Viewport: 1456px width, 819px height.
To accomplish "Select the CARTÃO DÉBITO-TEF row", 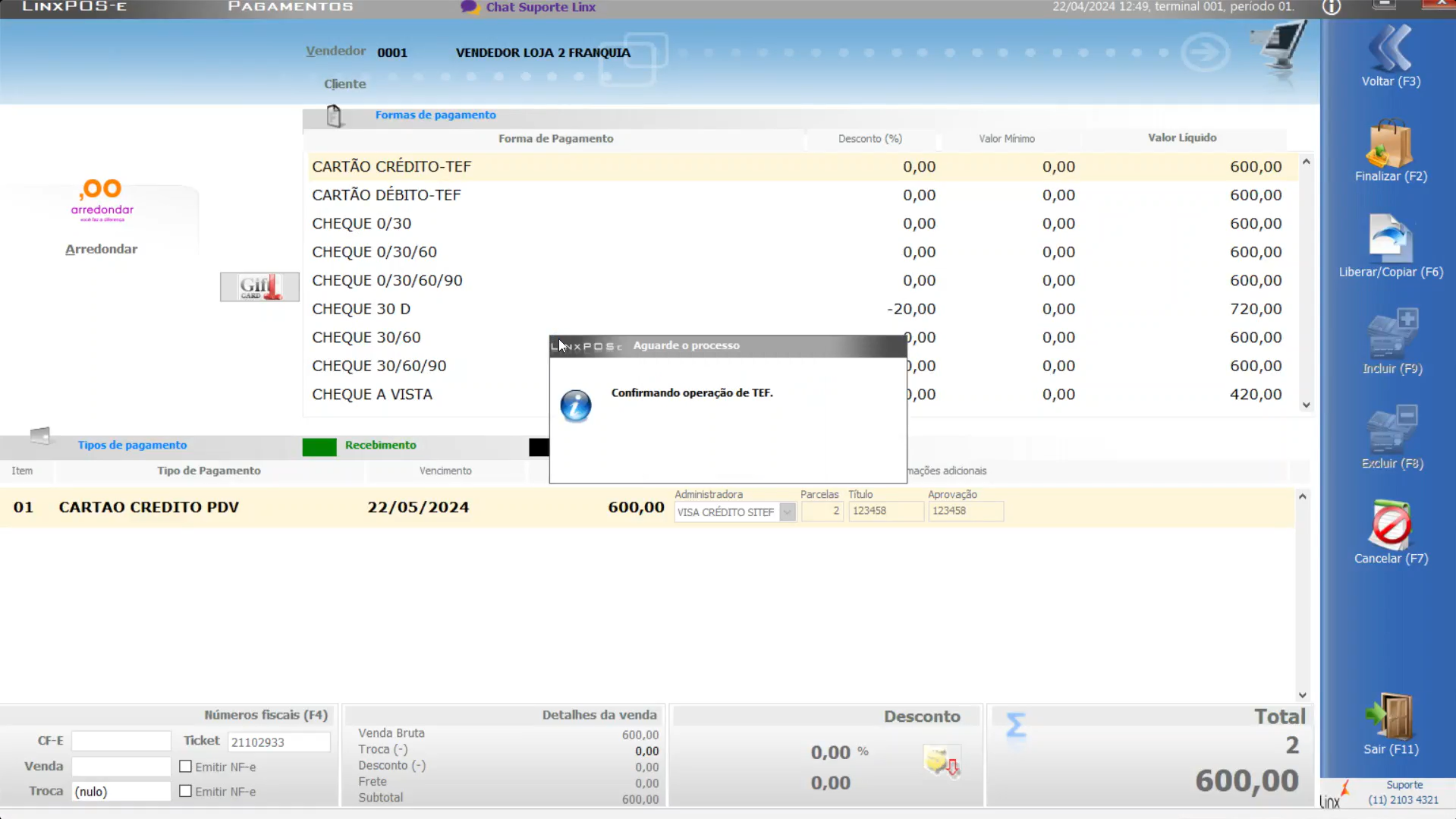I will point(800,195).
